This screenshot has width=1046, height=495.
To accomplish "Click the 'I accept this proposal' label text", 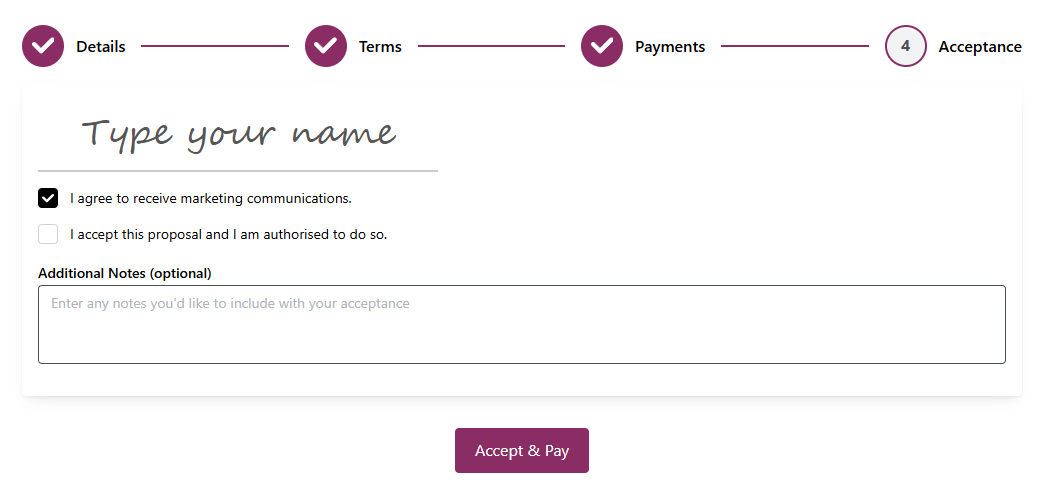I will (228, 235).
